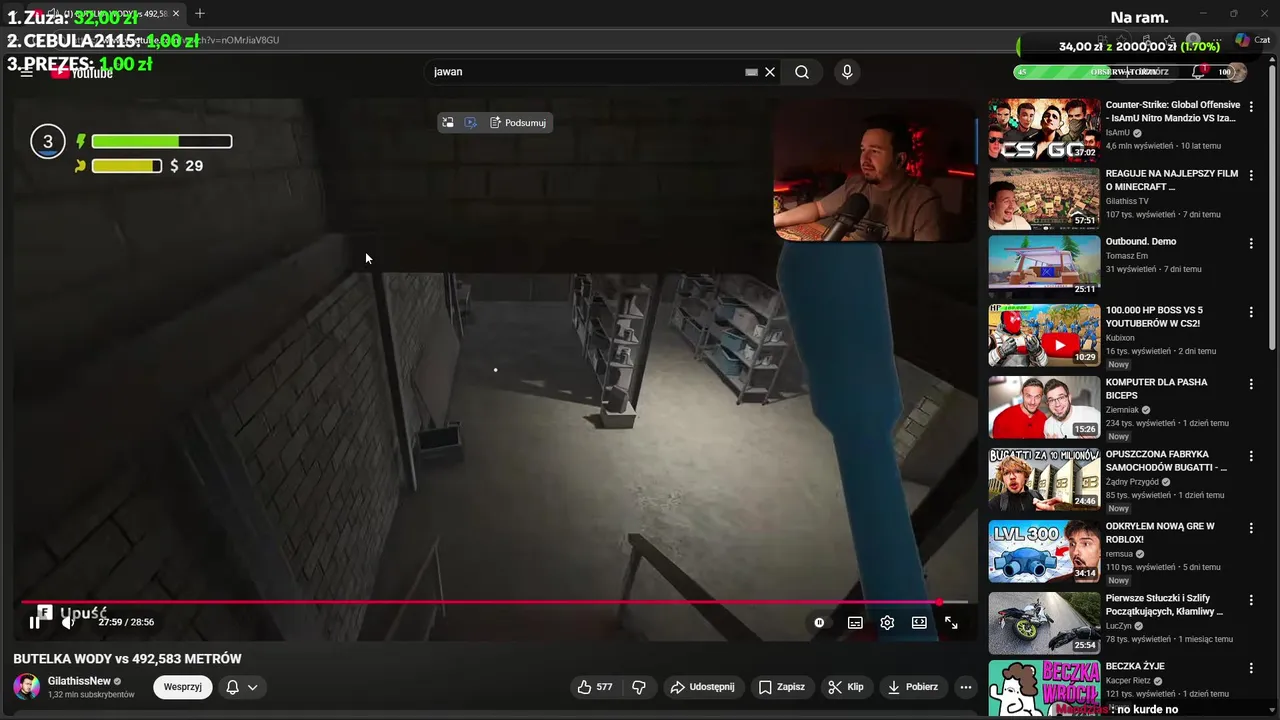Open the BECZKA ŻYJE video title
Screen dimensions: 1280x720
pos(1135,666)
